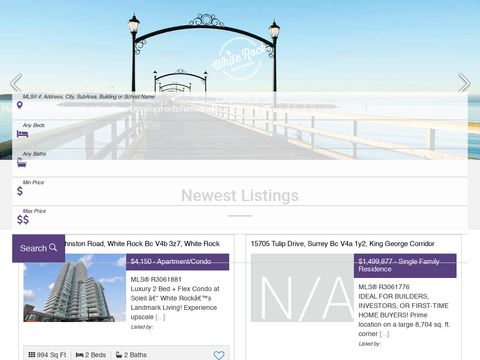Go to previous slide with left arrow
The width and height of the screenshot is (480, 360).
point(16,83)
